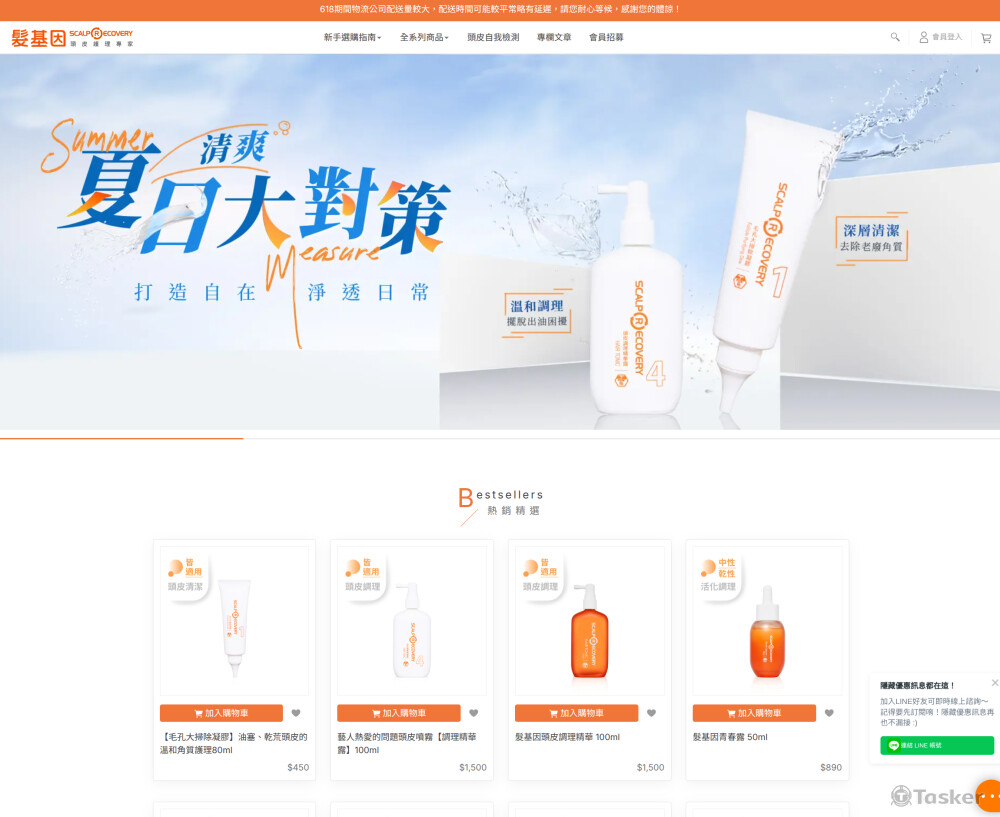The width and height of the screenshot is (1000, 817).
Task: Add 髮基因頭皮調理精華 100ml to cart
Action: pyautogui.click(x=577, y=713)
